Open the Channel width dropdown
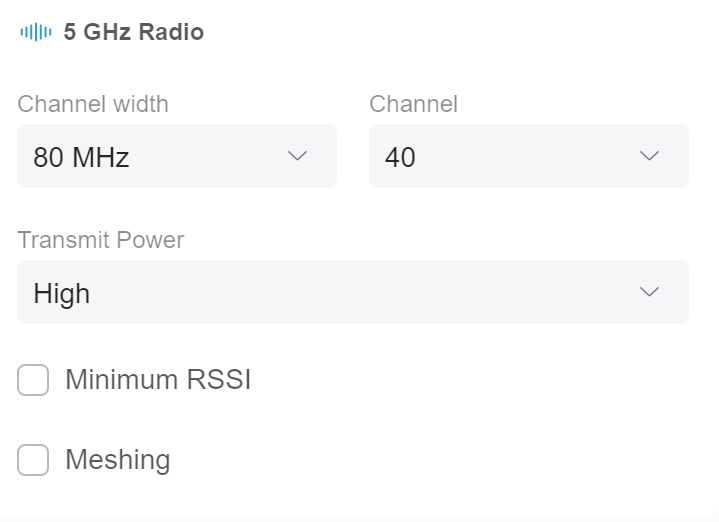 click(x=176, y=156)
